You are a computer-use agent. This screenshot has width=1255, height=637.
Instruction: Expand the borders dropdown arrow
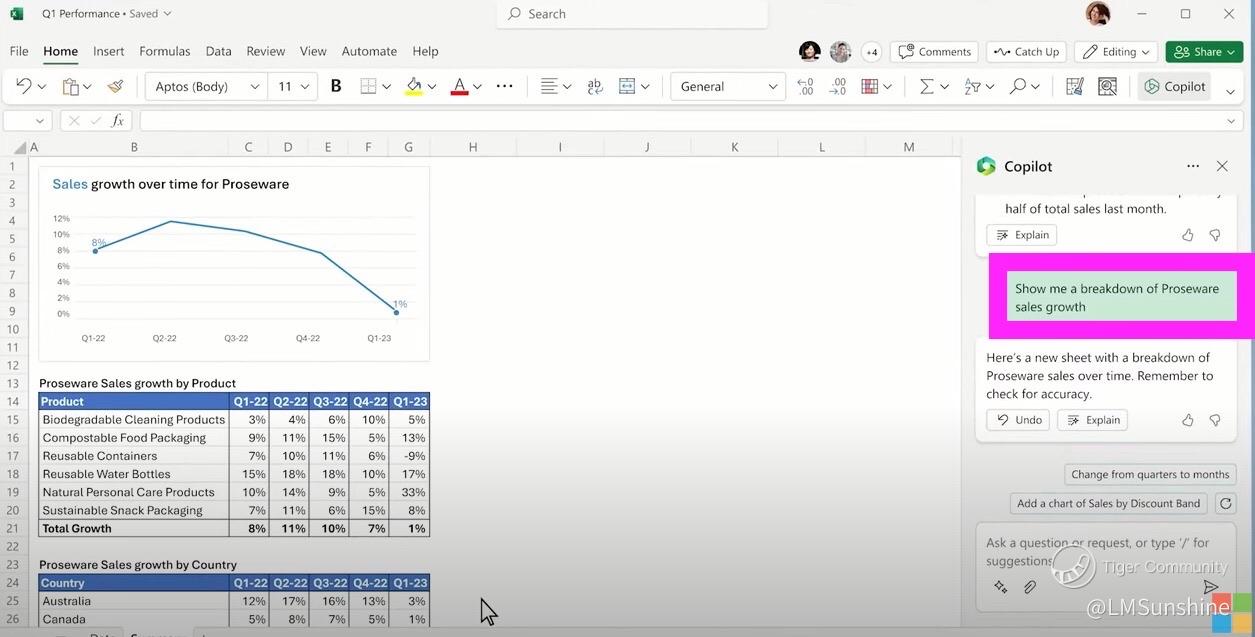386,87
